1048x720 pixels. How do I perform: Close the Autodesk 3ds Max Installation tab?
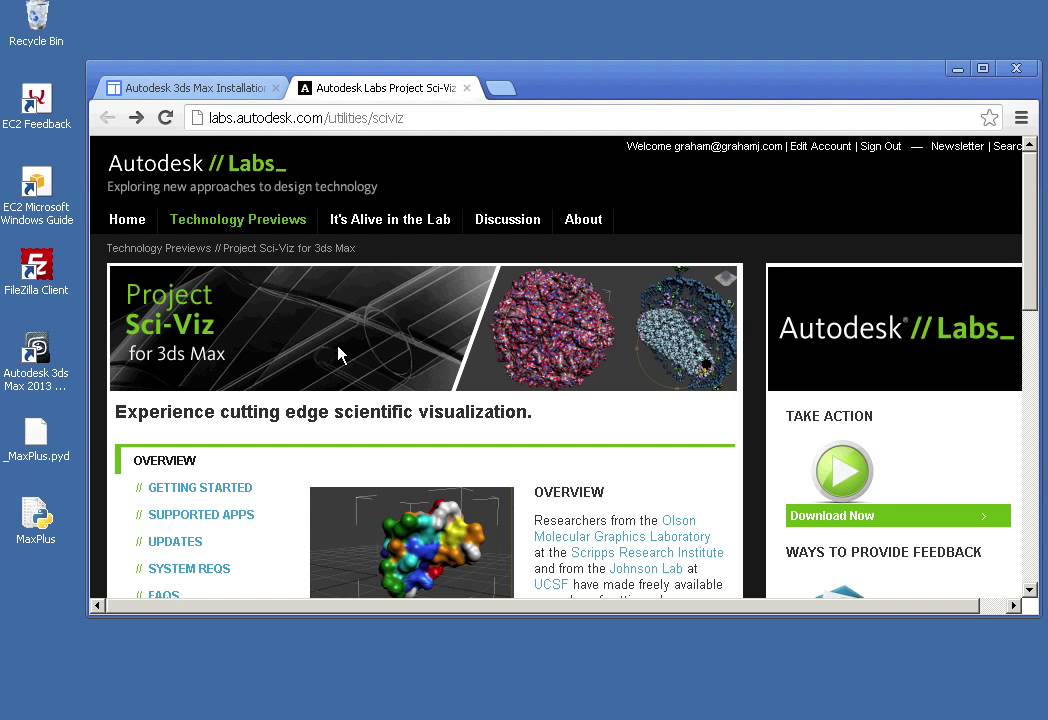tap(275, 88)
